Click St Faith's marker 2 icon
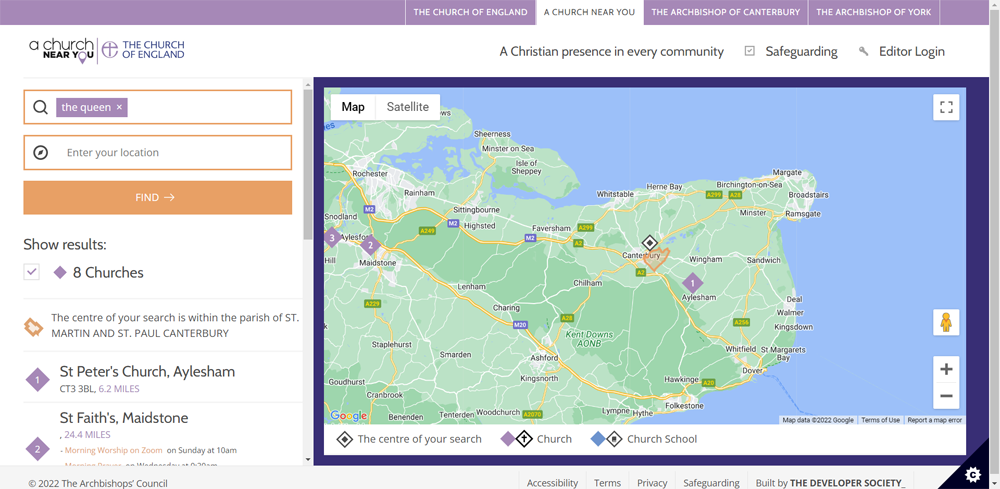This screenshot has width=1000, height=489. 38,449
